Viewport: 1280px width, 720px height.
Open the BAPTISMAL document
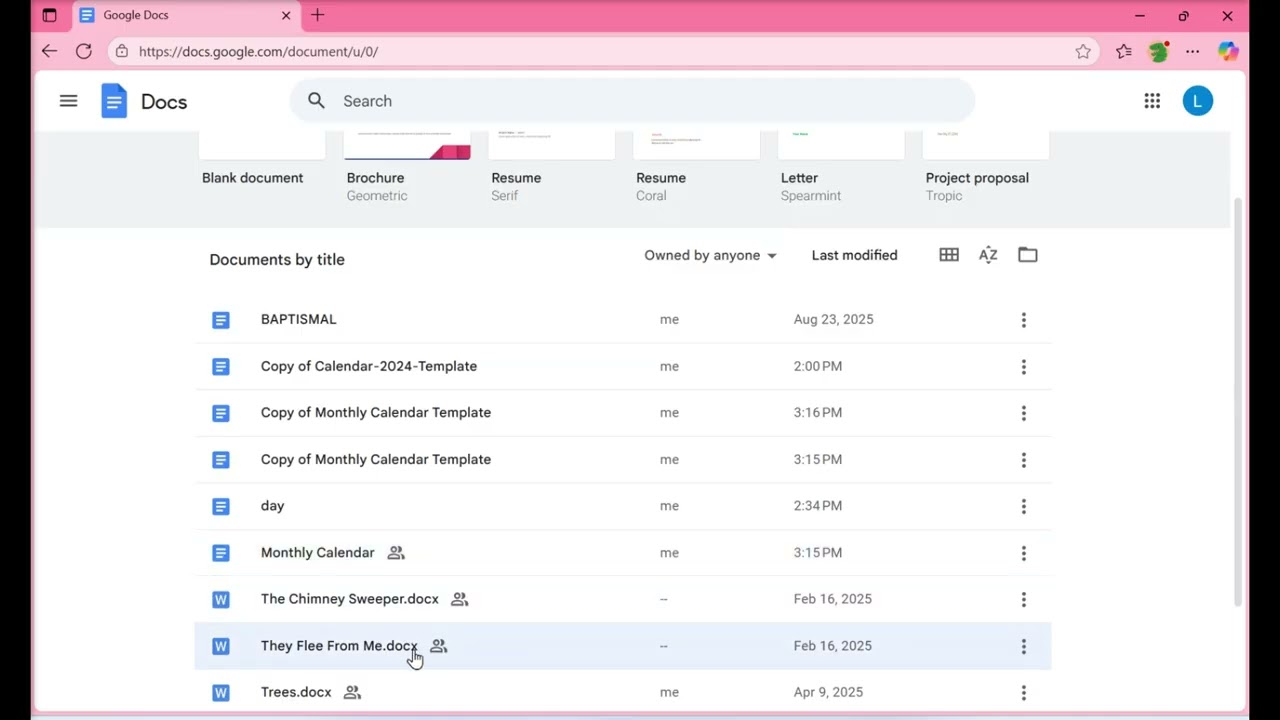(623, 320)
